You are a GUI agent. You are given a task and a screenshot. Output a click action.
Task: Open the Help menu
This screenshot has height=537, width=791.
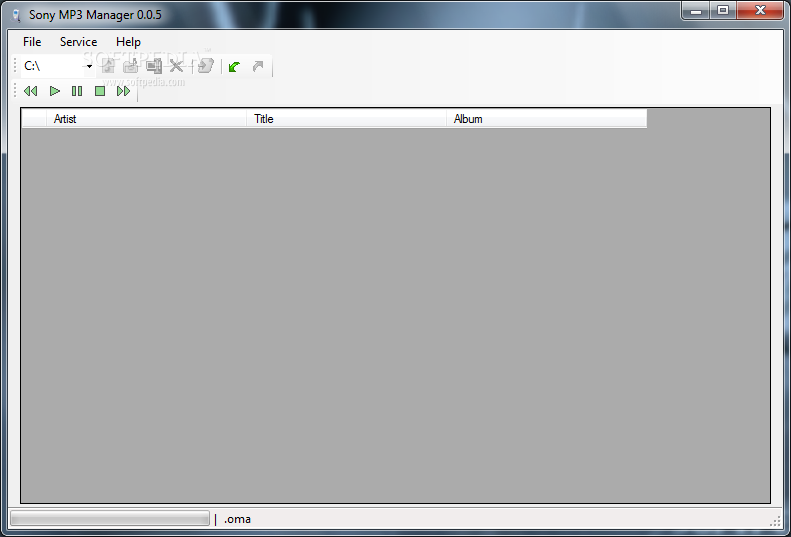point(128,42)
